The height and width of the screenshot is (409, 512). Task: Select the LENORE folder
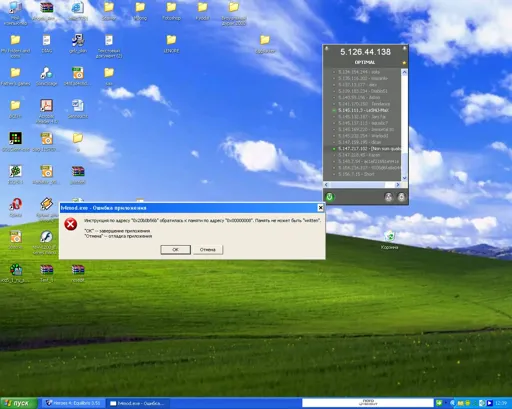171,44
